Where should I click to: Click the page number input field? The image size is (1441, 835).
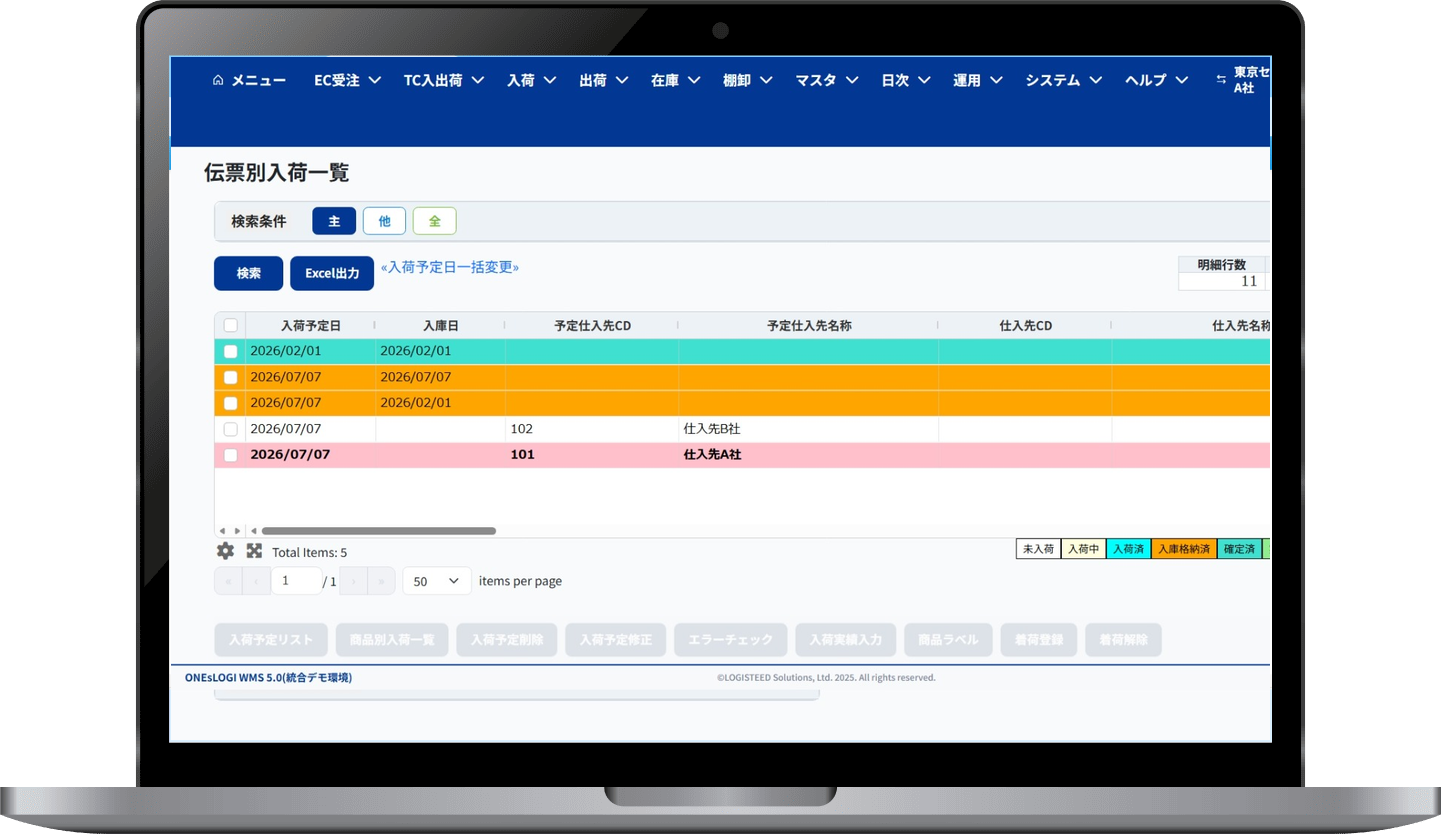tap(296, 581)
